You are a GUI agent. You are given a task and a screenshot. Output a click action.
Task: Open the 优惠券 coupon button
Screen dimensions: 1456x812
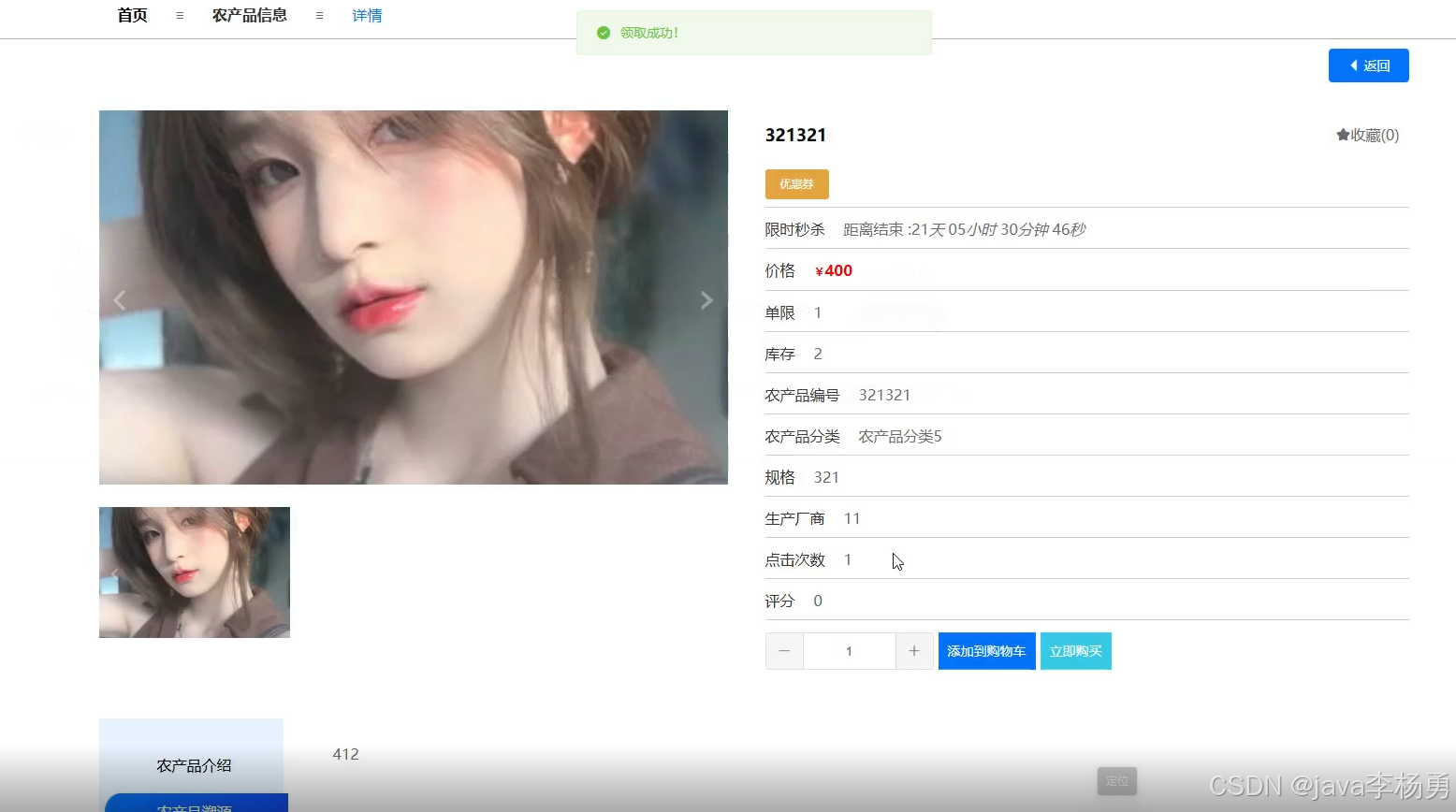797,184
